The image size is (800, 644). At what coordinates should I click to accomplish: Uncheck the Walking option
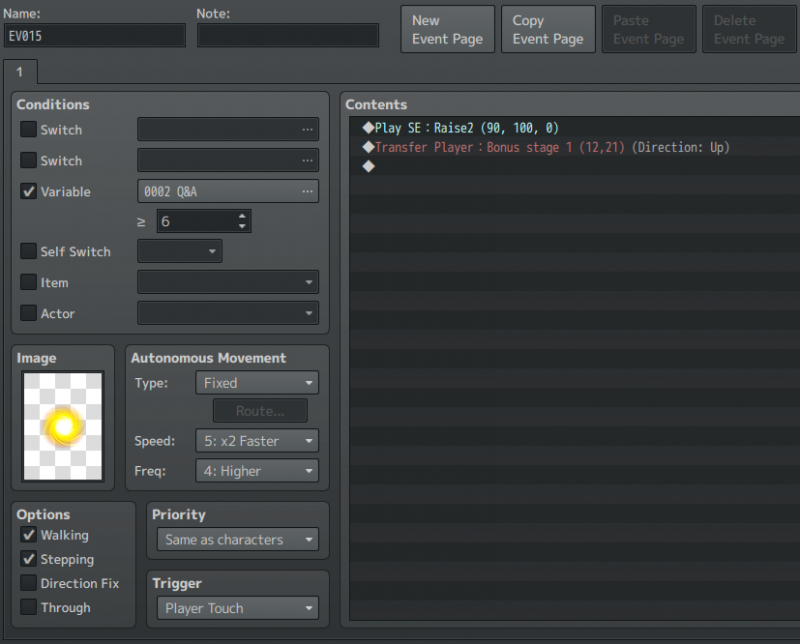[29, 535]
